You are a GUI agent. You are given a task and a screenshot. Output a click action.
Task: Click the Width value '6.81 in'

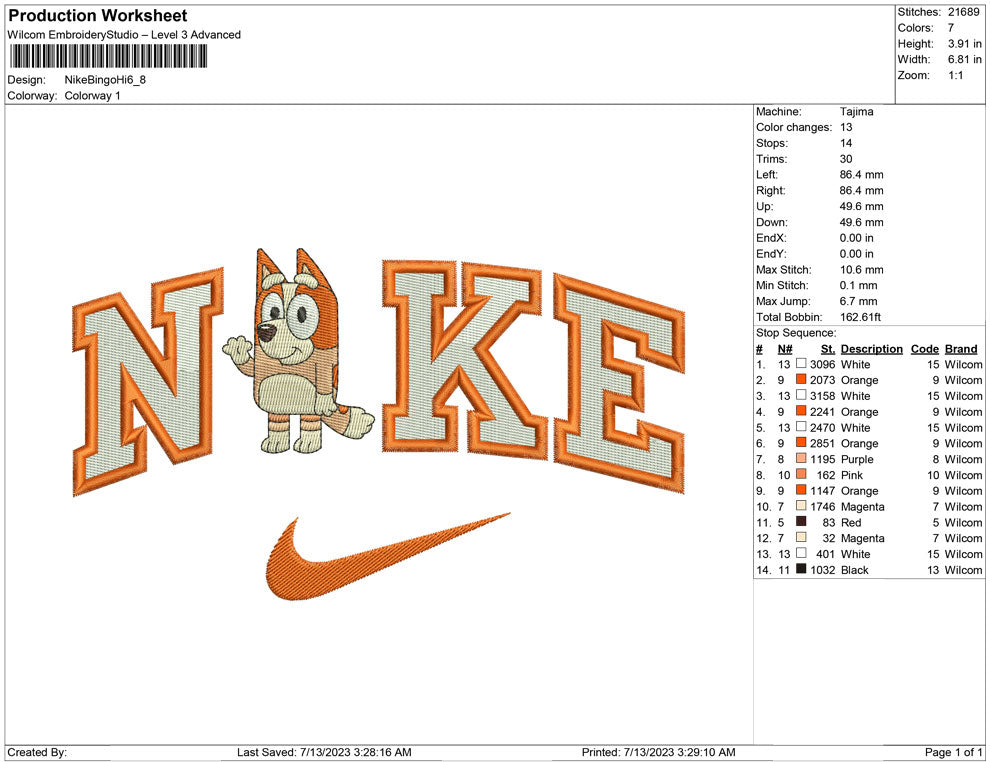coord(965,59)
